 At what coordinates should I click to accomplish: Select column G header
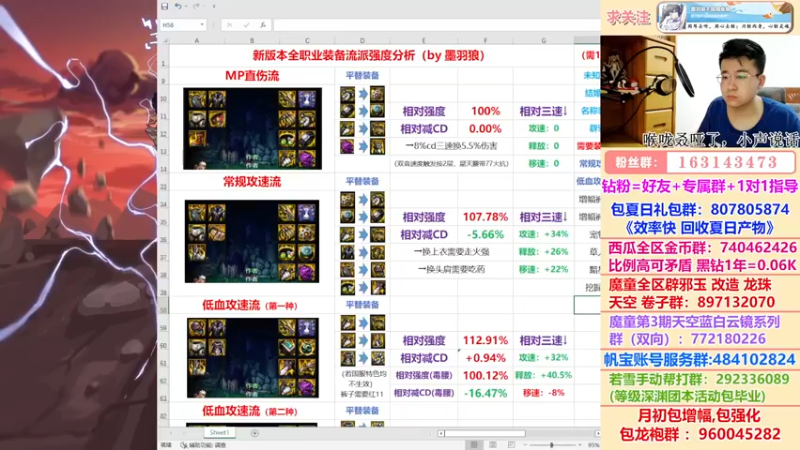[x=543, y=40]
